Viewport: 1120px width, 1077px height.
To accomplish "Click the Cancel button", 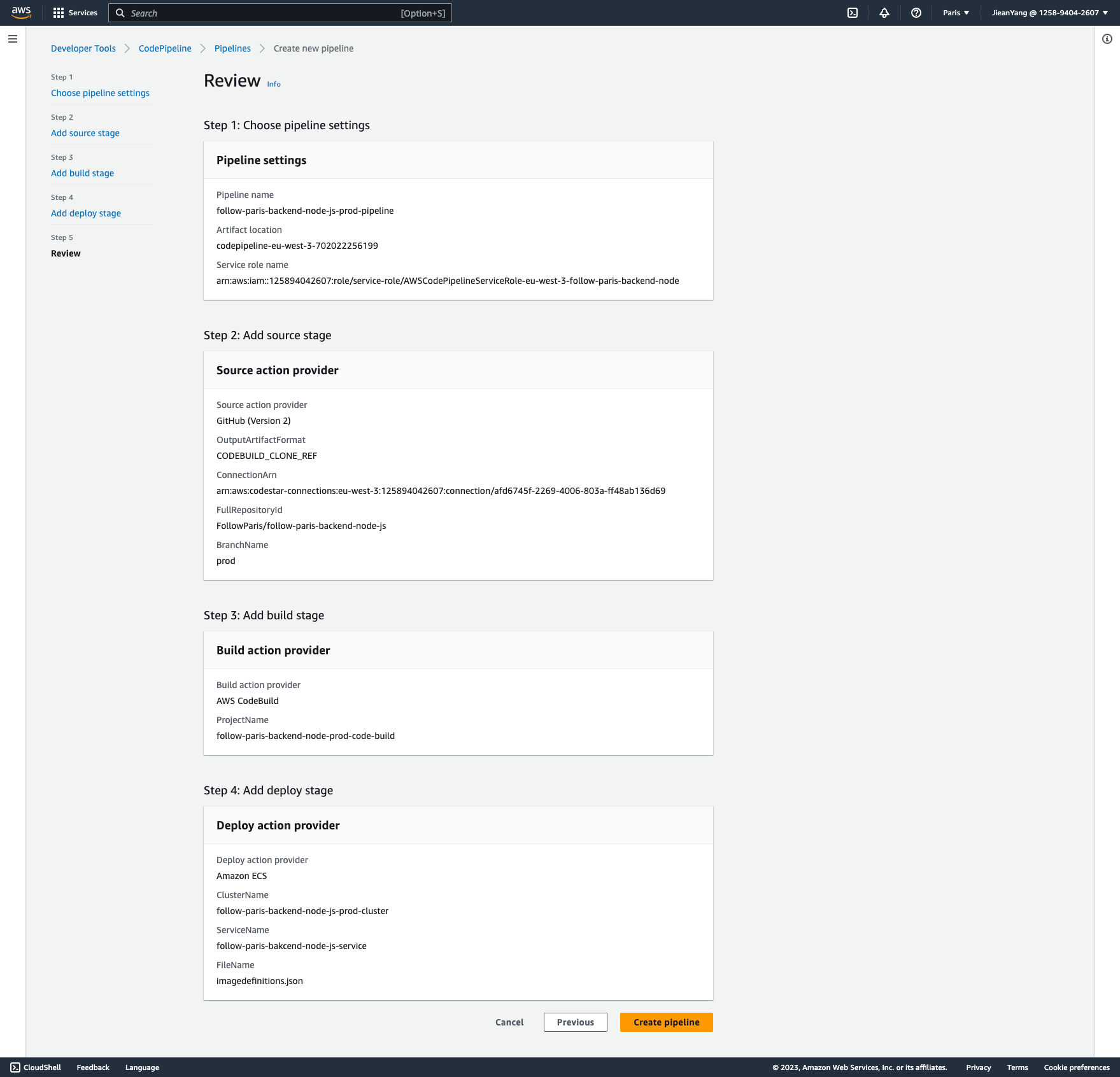I will pyautogui.click(x=509, y=1022).
